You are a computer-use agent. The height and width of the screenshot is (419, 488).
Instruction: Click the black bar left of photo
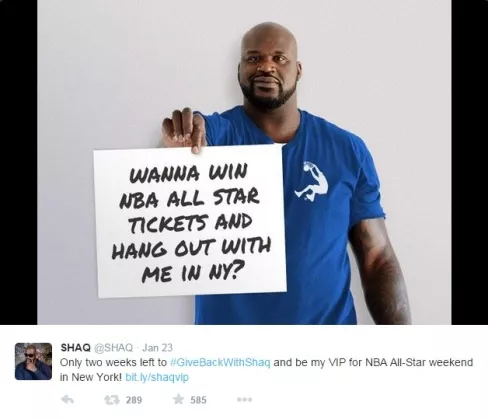(x=18, y=162)
